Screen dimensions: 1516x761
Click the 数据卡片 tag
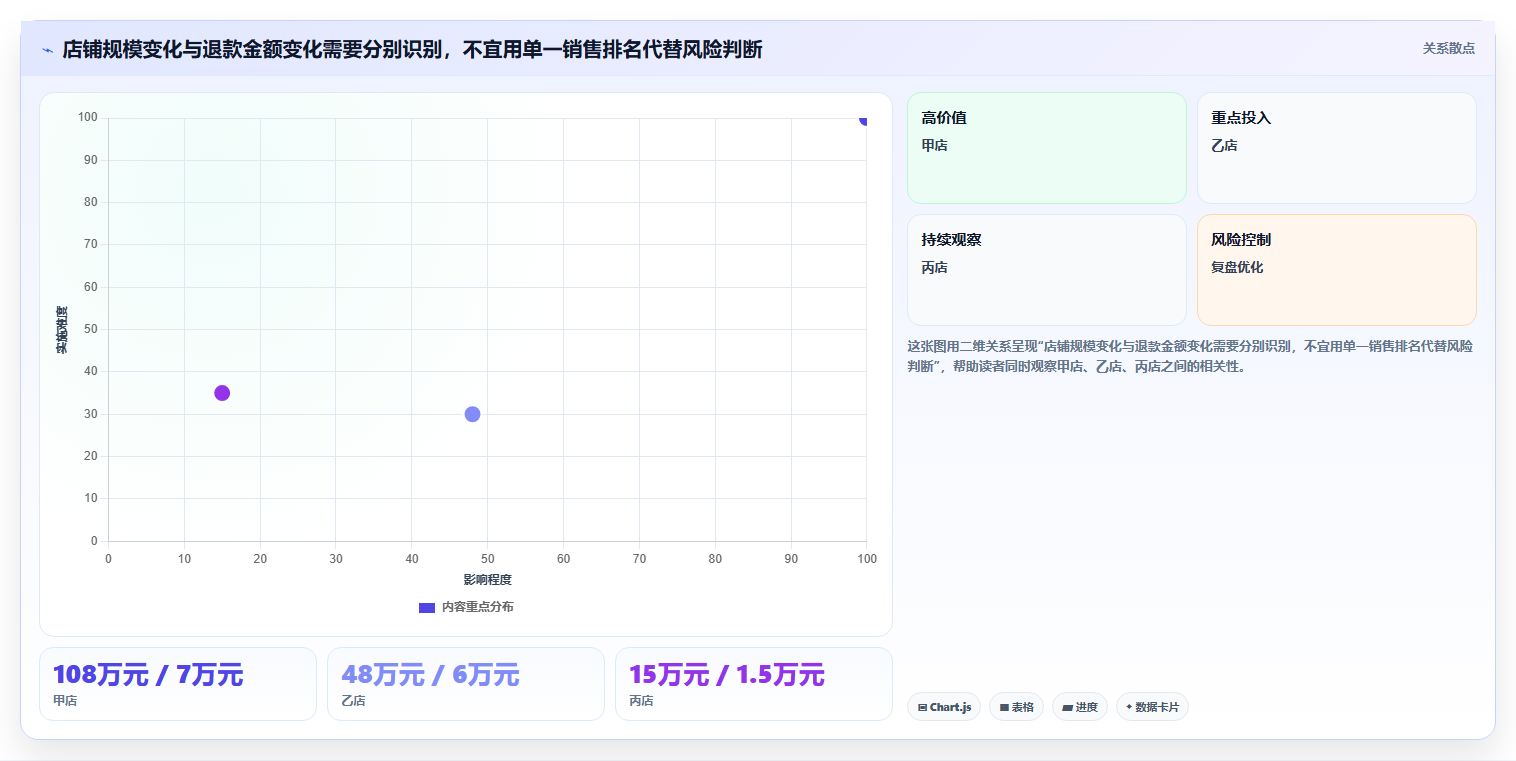(1152, 707)
